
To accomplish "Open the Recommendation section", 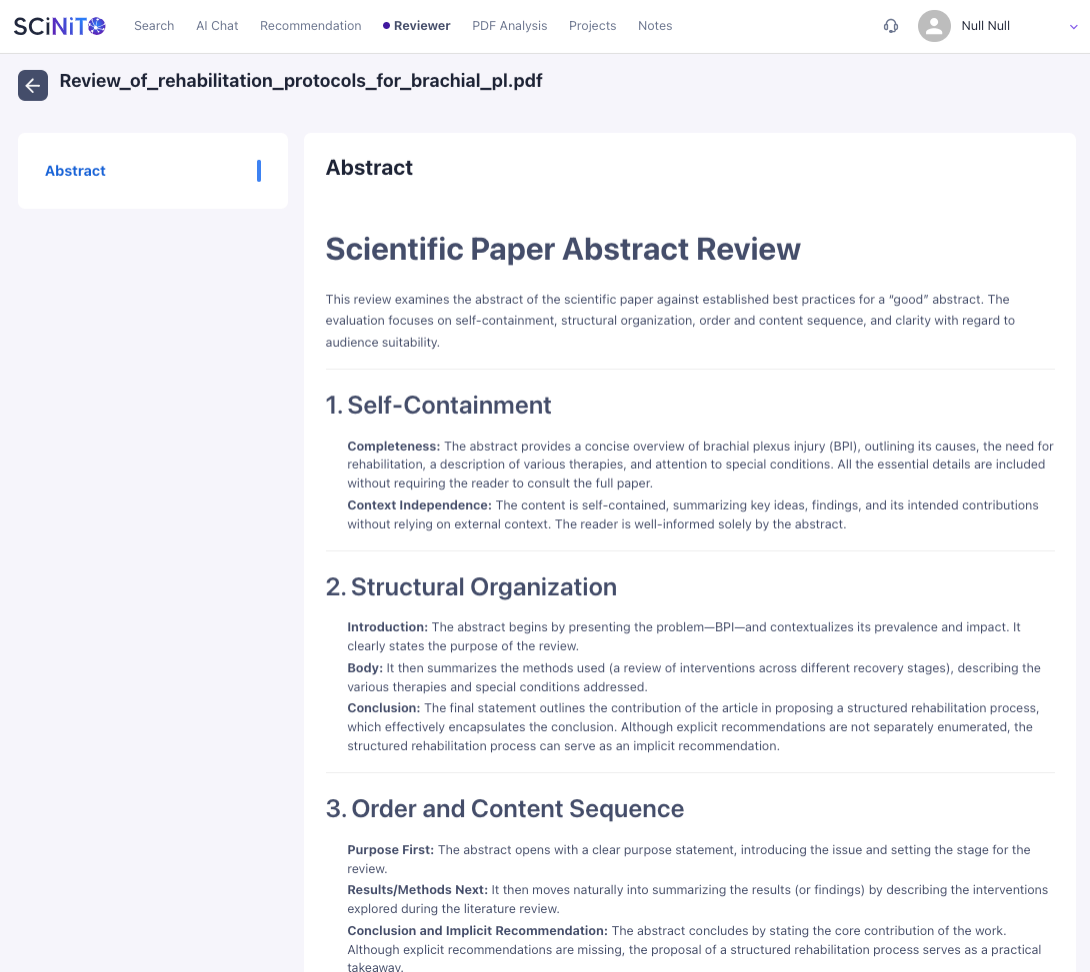I will point(310,26).
